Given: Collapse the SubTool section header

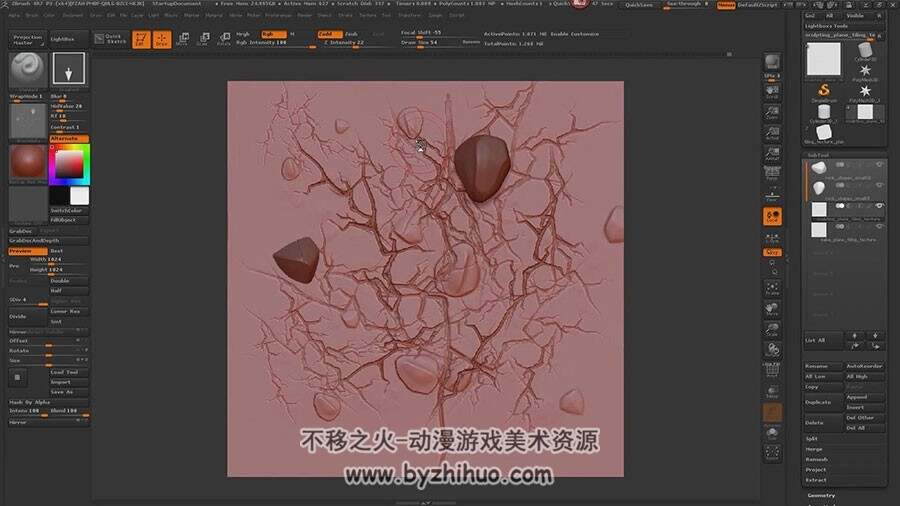Looking at the screenshot, I should [818, 155].
